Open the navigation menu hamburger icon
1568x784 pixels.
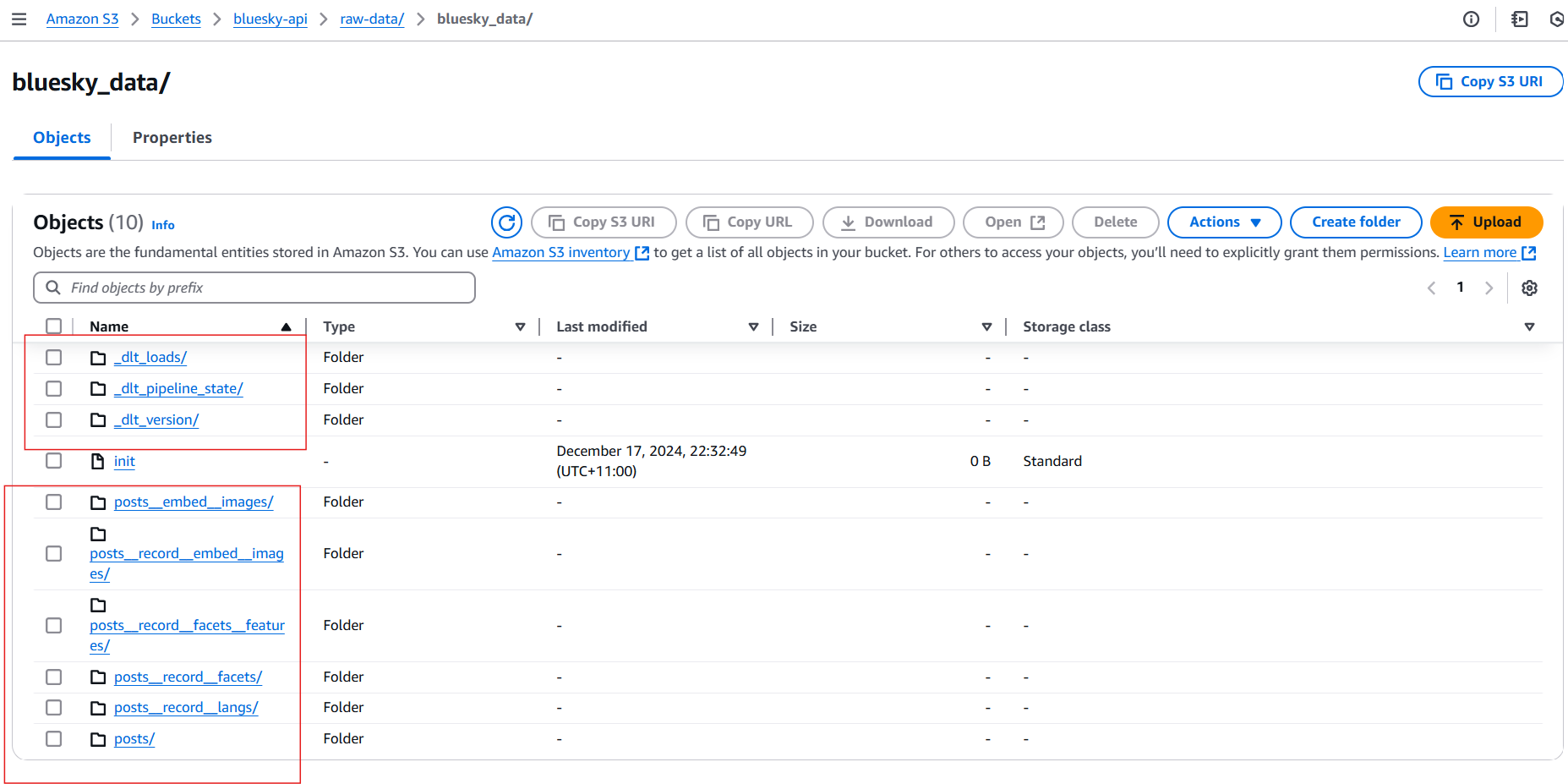[19, 19]
